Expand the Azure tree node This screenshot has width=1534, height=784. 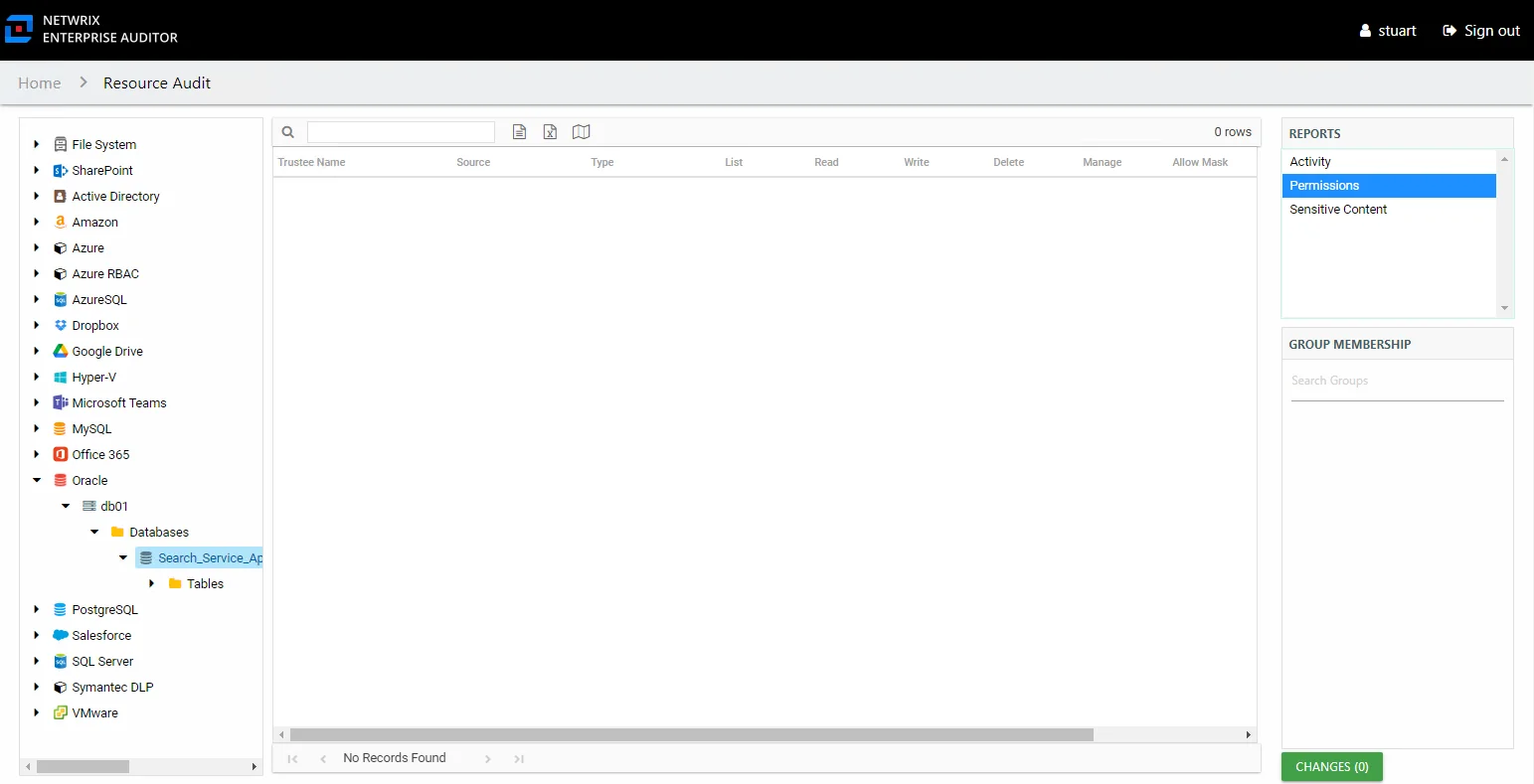point(37,247)
